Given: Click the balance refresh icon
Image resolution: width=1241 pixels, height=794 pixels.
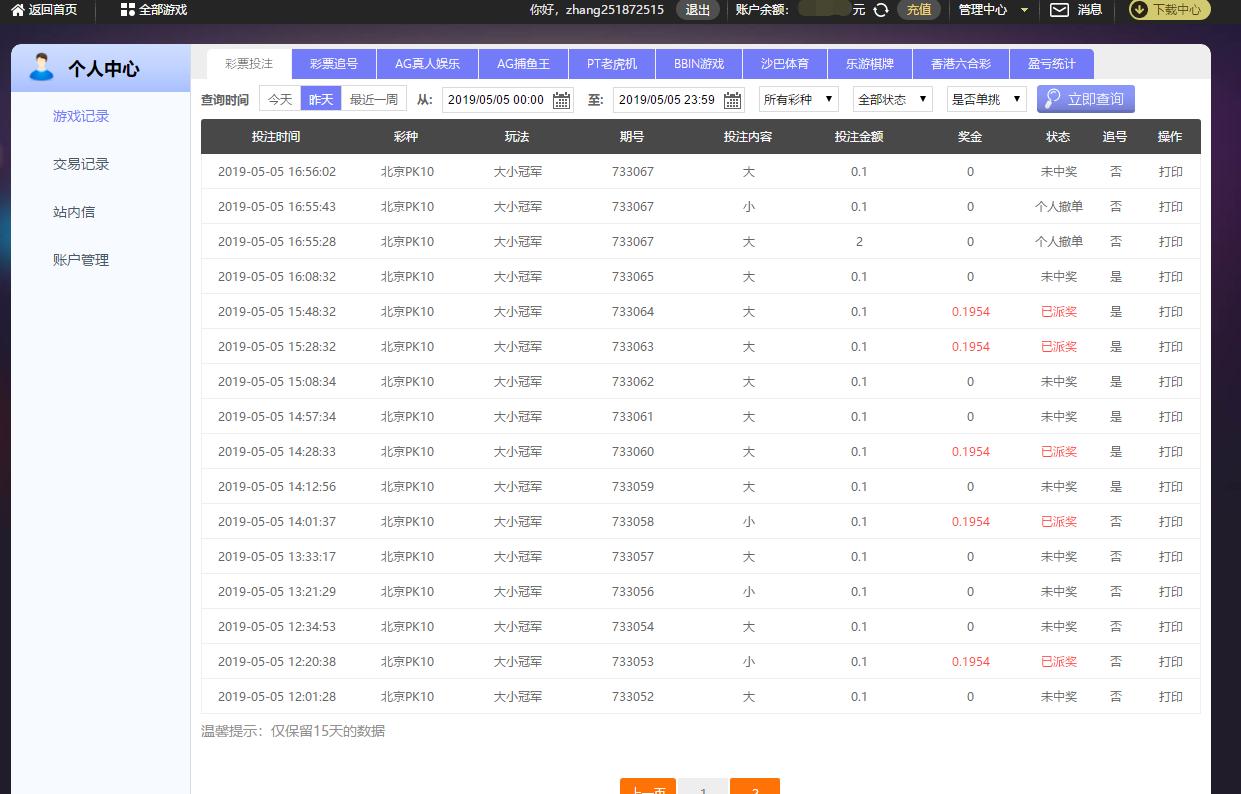Looking at the screenshot, I should (x=881, y=10).
